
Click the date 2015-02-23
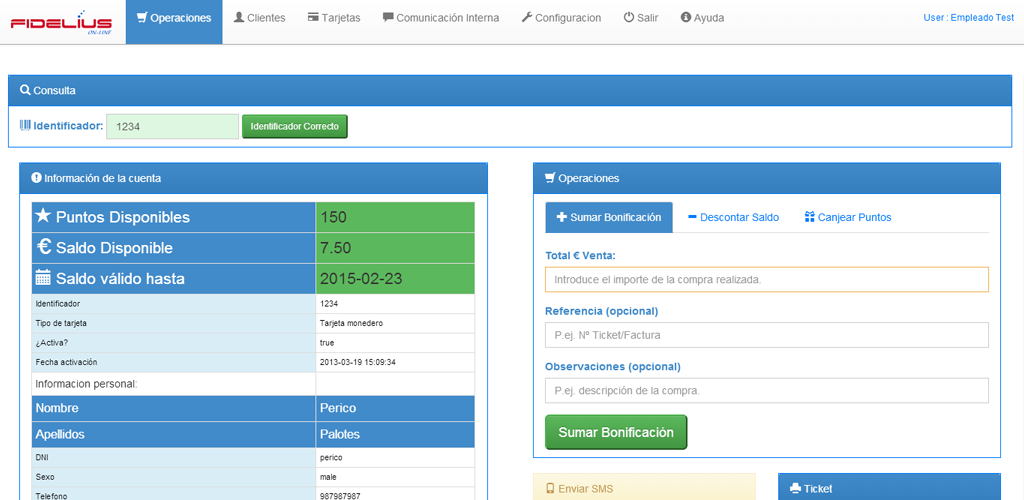click(395, 279)
